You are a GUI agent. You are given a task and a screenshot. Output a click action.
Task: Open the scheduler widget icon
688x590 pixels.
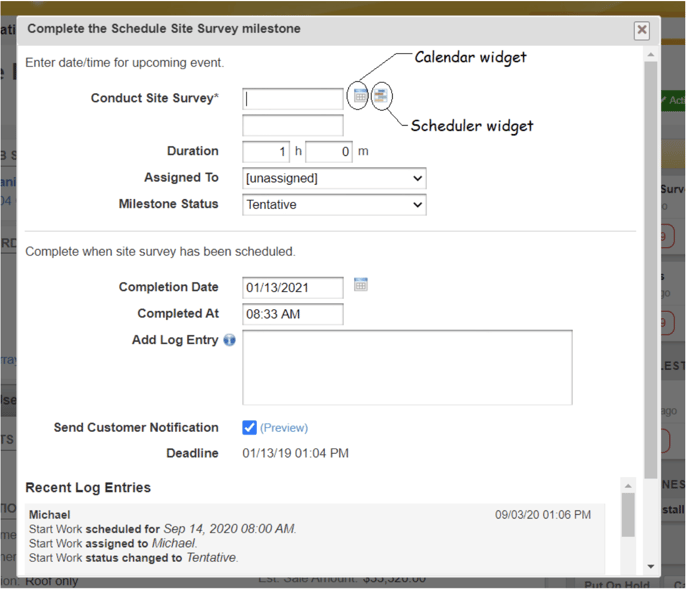381,96
